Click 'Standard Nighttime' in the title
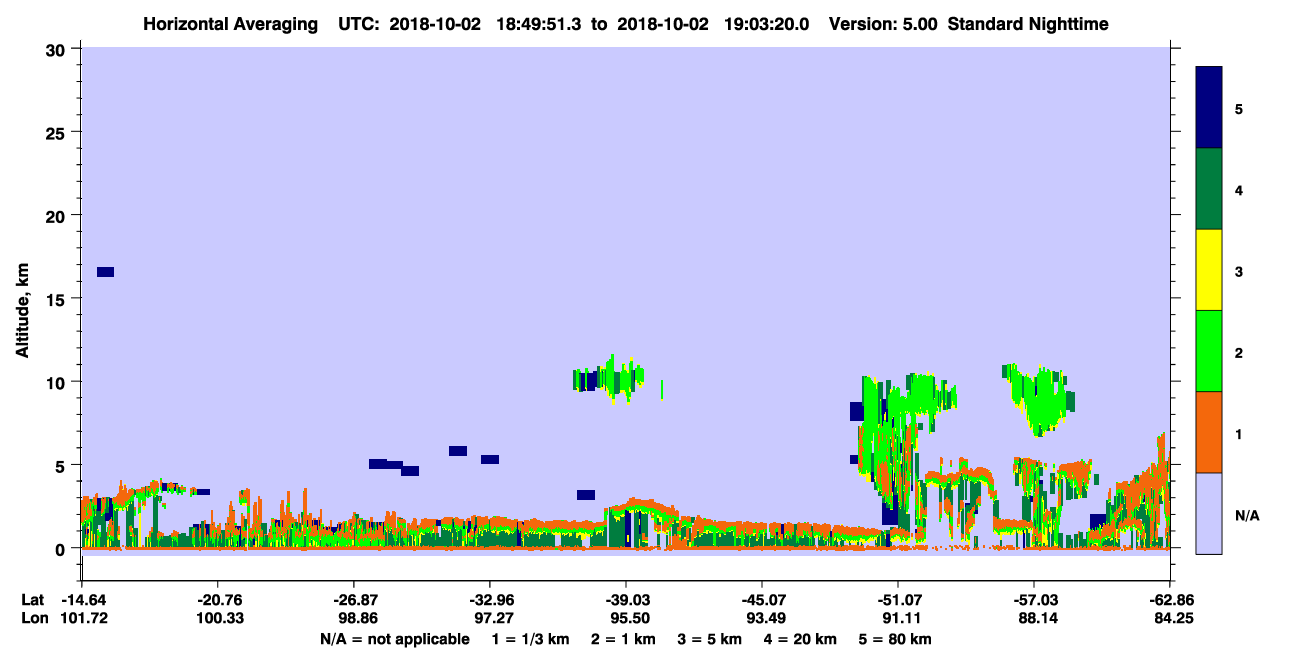1300x667 pixels. (x=1027, y=24)
